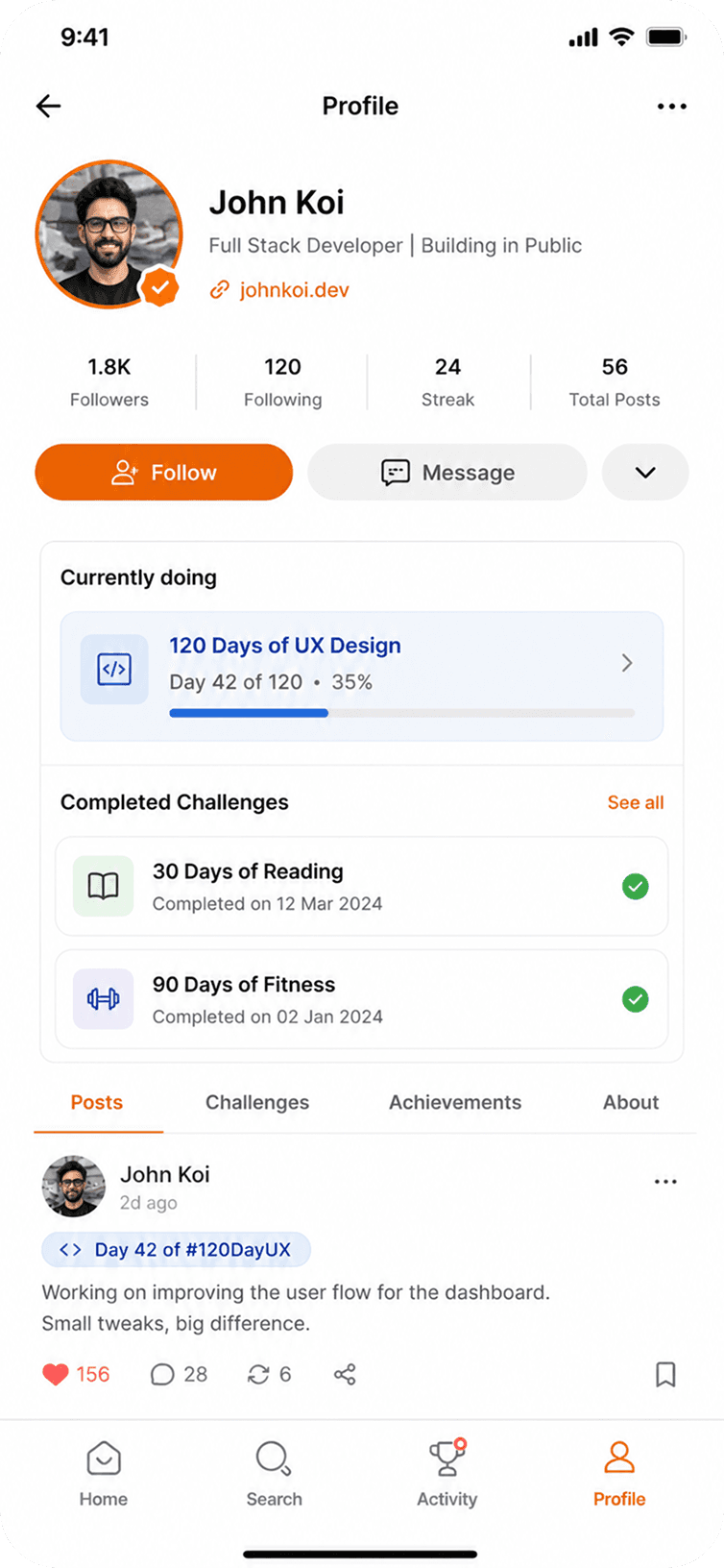This screenshot has height=1568, width=724.
Task: Open Search from bottom navigation
Action: point(274,1474)
